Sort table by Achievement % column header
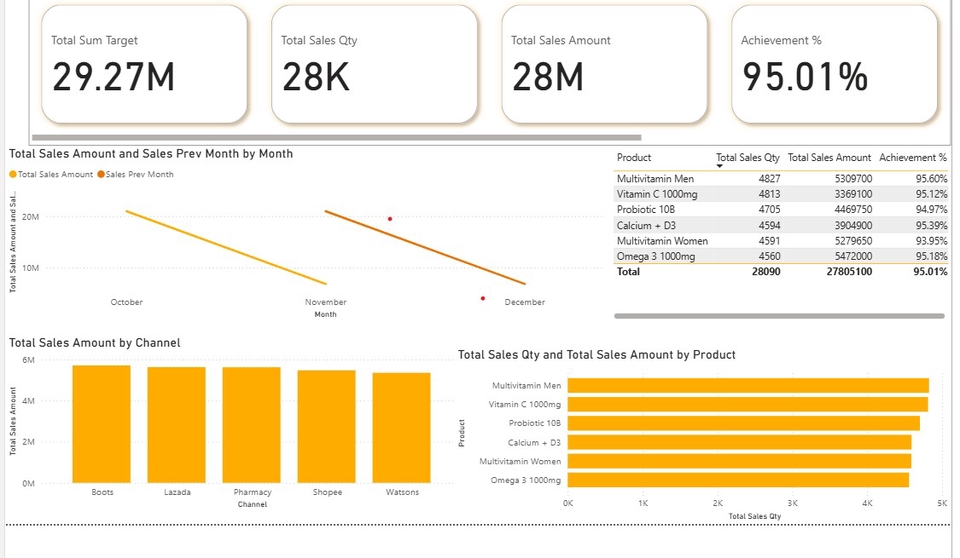 pyautogui.click(x=912, y=158)
